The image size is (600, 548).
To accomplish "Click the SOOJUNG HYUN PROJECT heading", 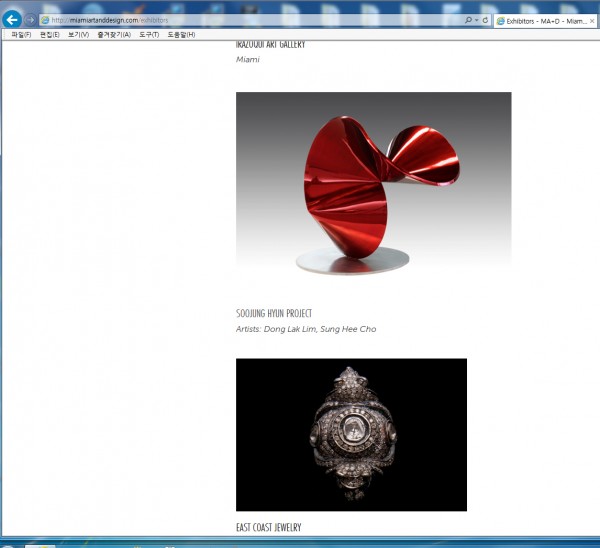I will [274, 313].
